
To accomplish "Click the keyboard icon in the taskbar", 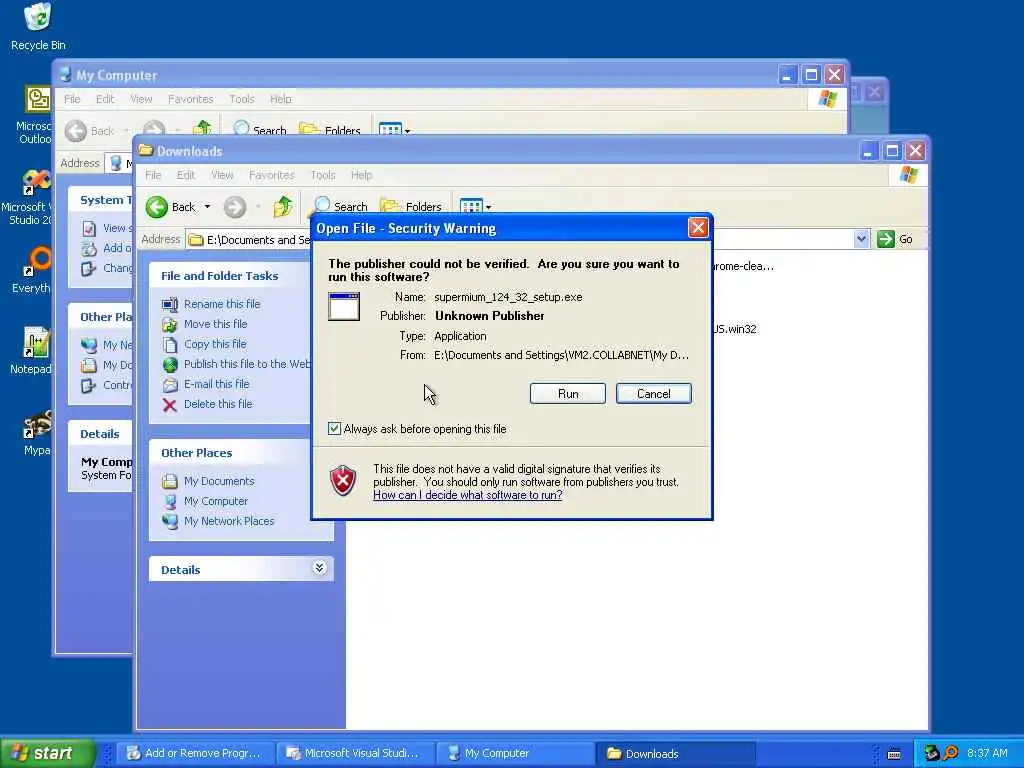I will pos(895,754).
